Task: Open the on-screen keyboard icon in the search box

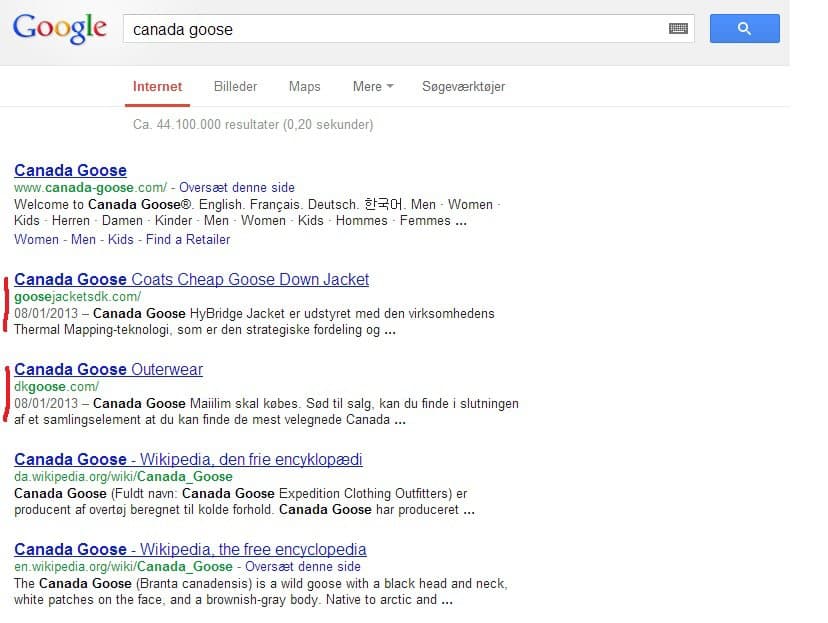Action: pyautogui.click(x=678, y=29)
